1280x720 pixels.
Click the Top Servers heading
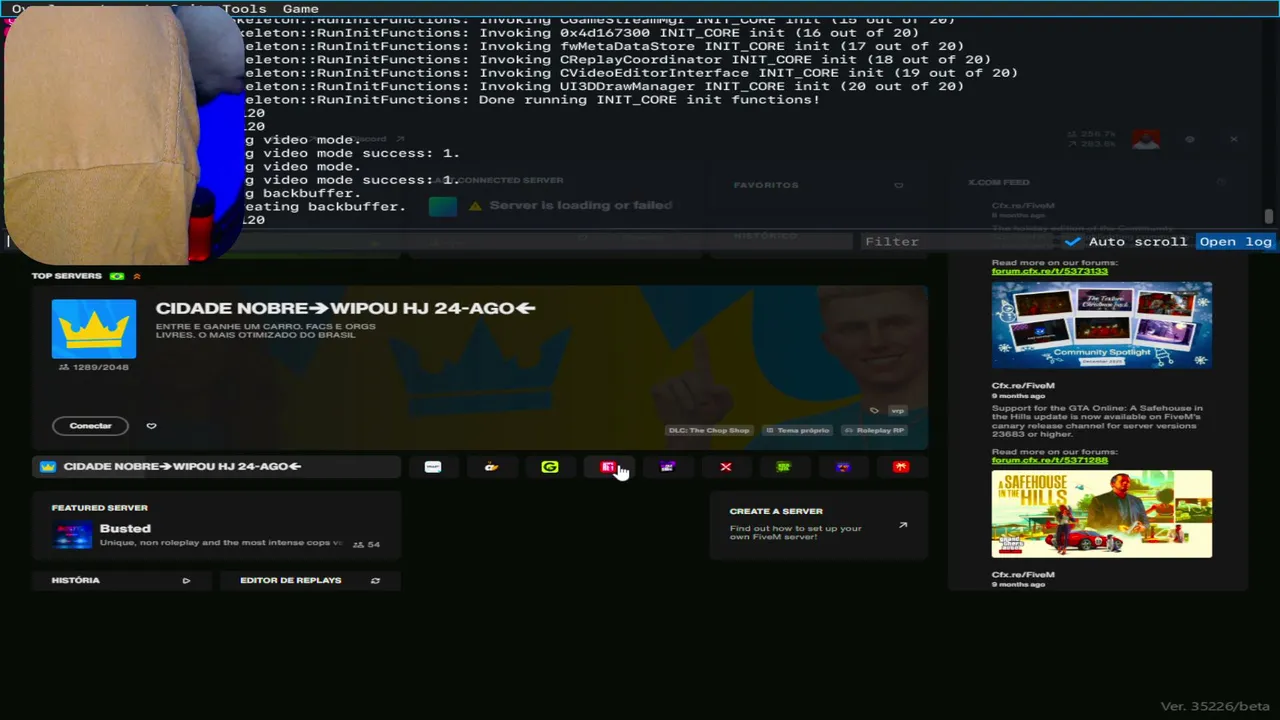[66, 276]
